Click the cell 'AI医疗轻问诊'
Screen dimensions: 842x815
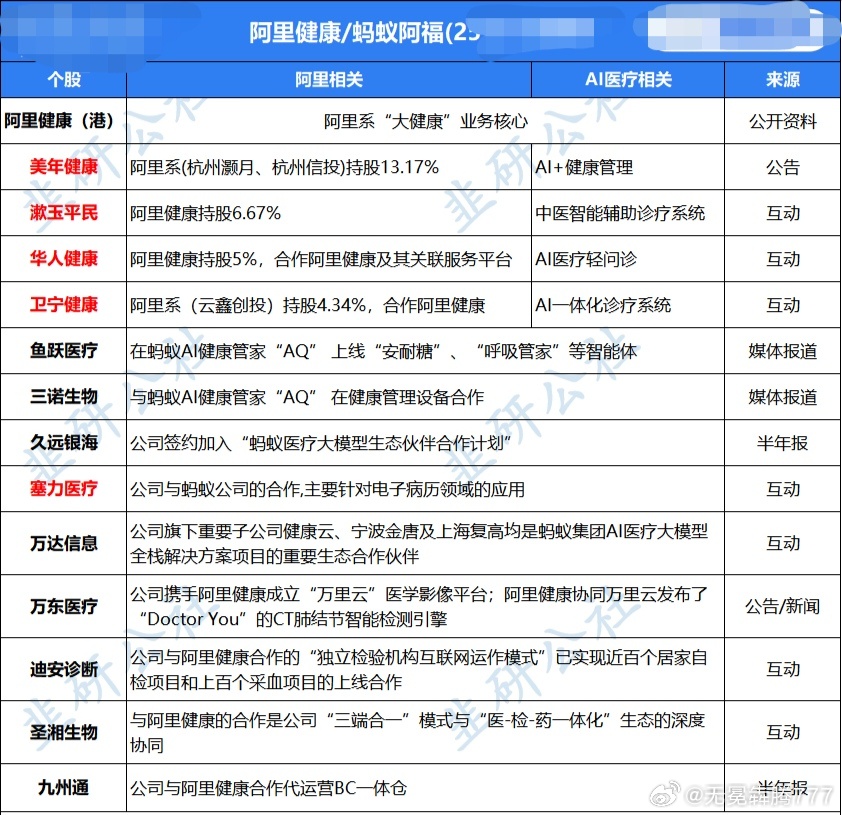[628, 259]
